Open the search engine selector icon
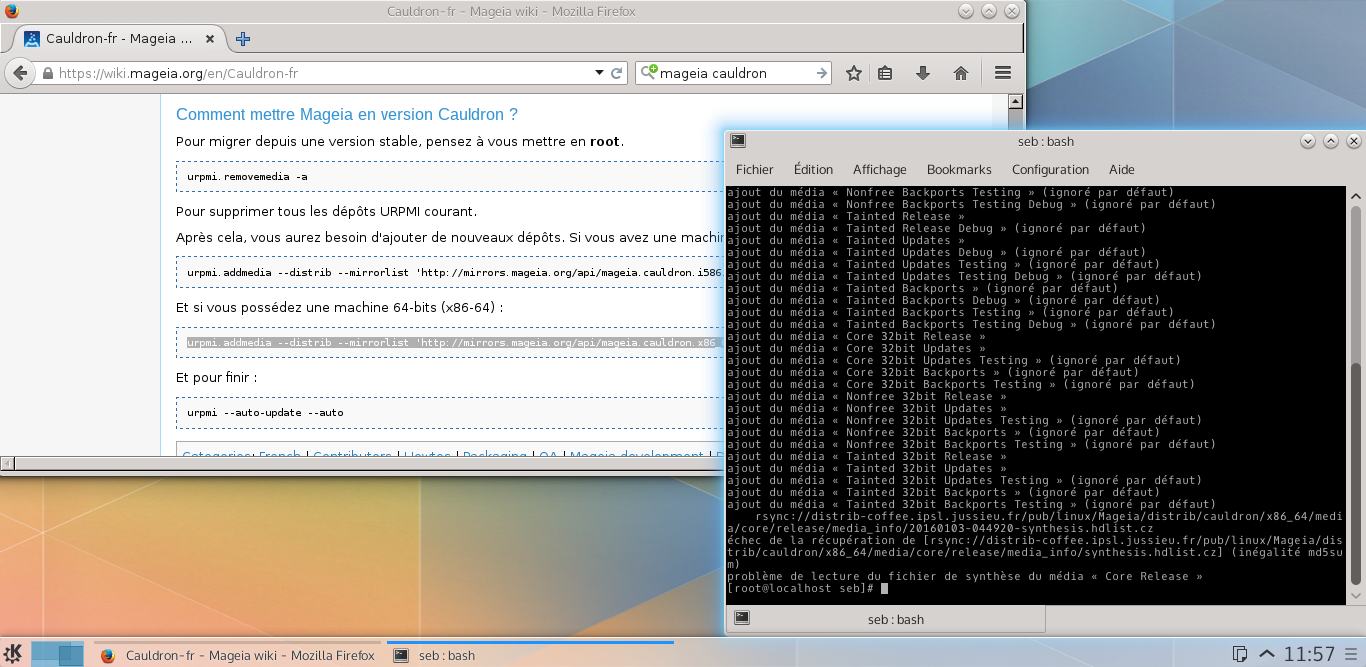This screenshot has height=667, width=1366. coord(649,72)
